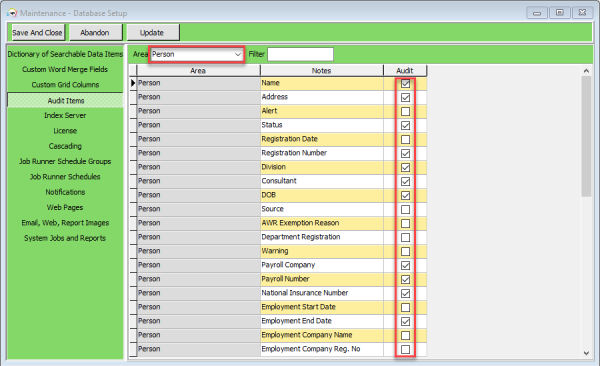Click the Abandon button
Image resolution: width=600 pixels, height=366 pixels.
[x=95, y=33]
